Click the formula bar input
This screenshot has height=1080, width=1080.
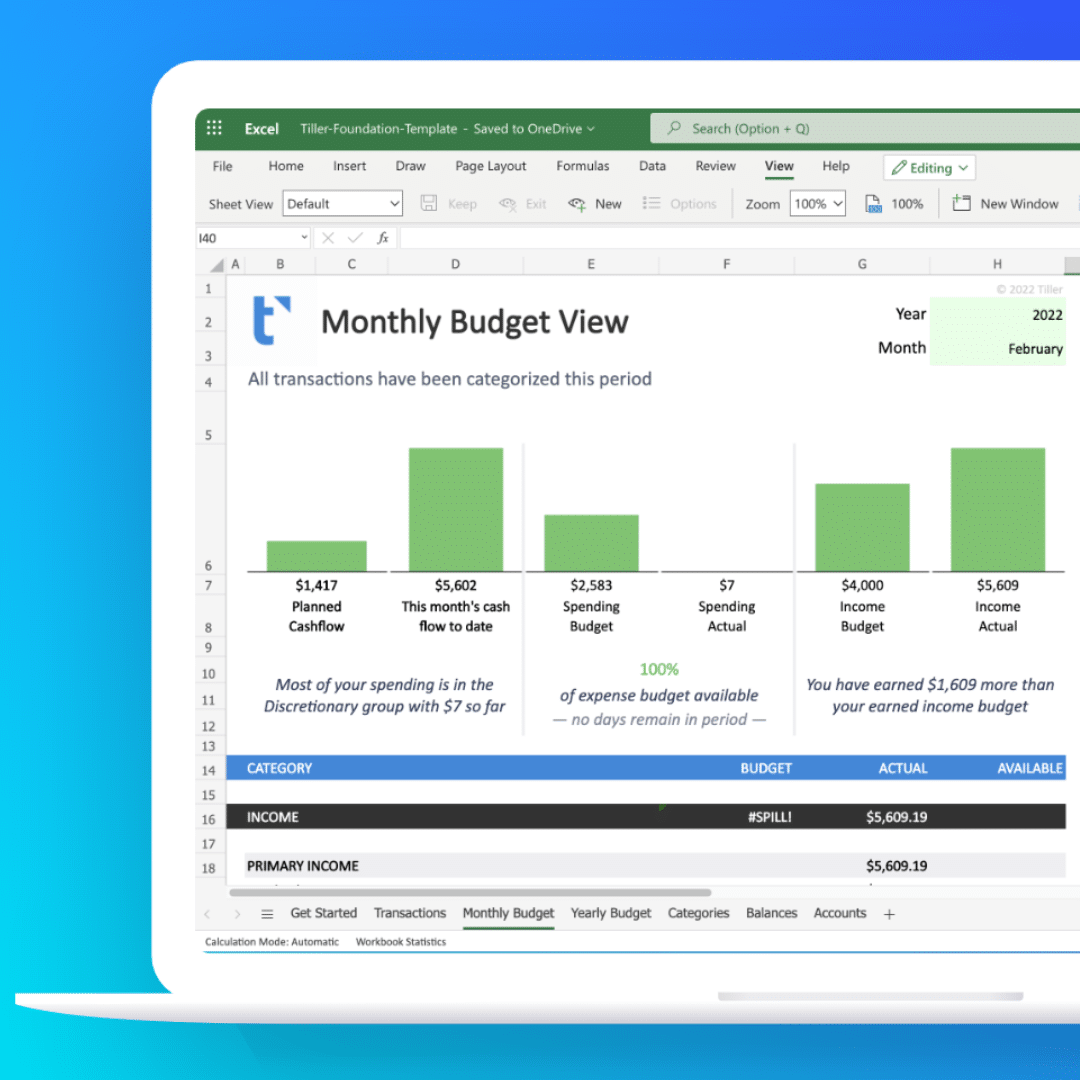click(740, 238)
